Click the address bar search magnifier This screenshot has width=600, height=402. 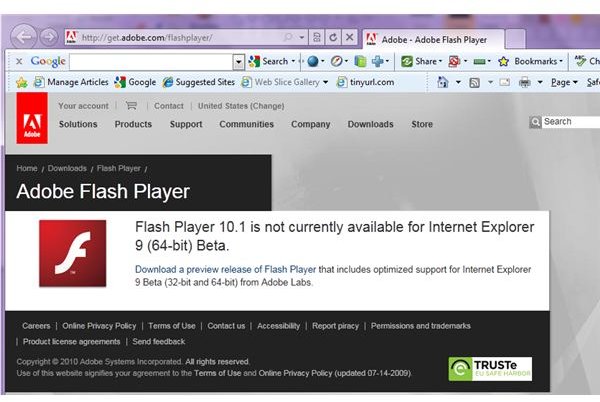[288, 37]
